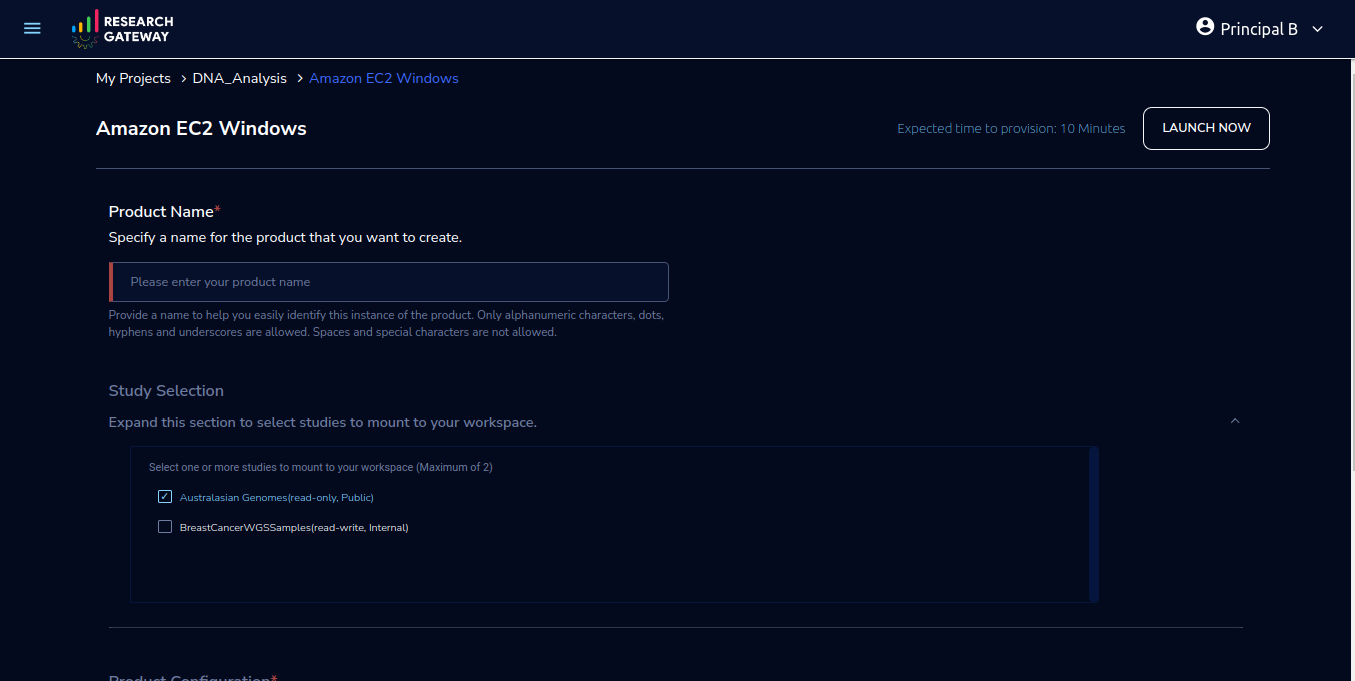Uncheck Australasian Genomes study

(x=165, y=497)
